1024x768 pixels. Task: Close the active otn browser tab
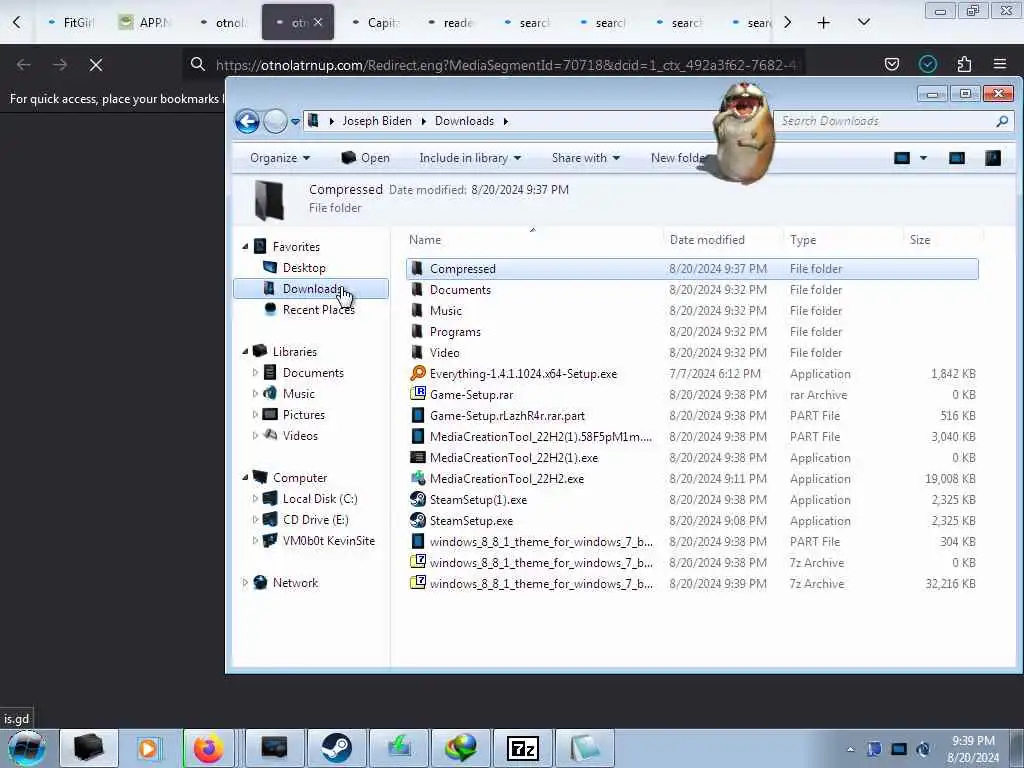click(x=318, y=22)
